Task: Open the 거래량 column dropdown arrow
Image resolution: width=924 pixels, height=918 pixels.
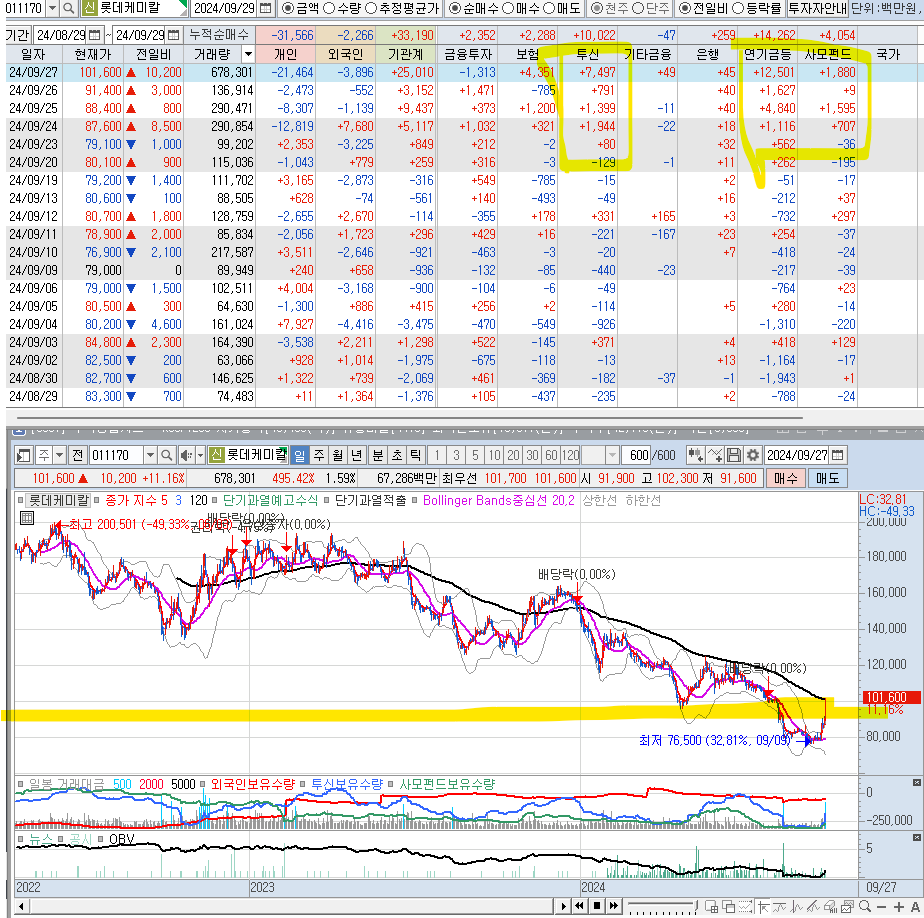Action: pos(248,54)
